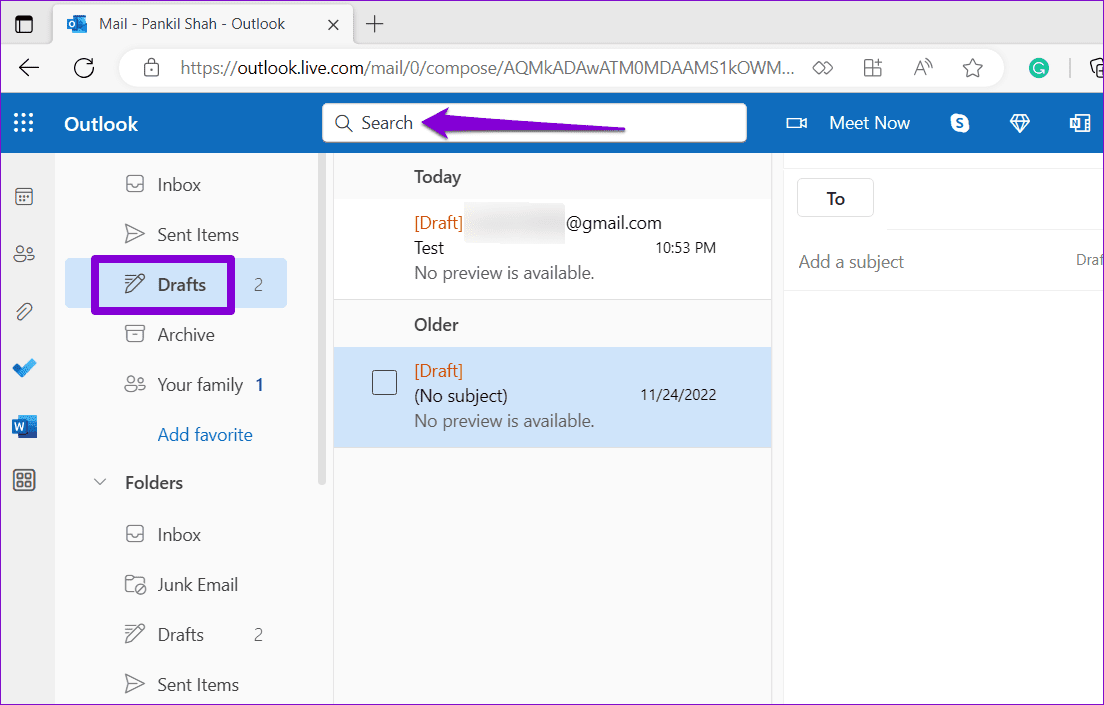
Task: Click the Today group header
Action: tap(553, 177)
